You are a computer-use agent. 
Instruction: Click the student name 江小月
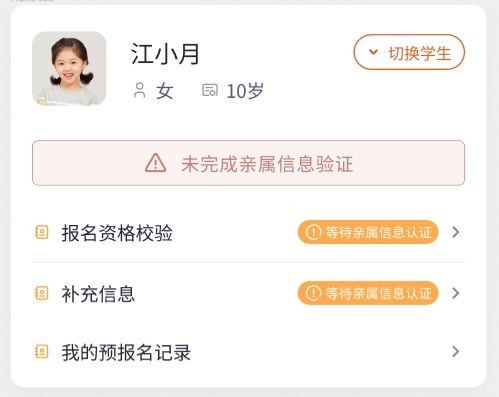click(x=165, y=54)
